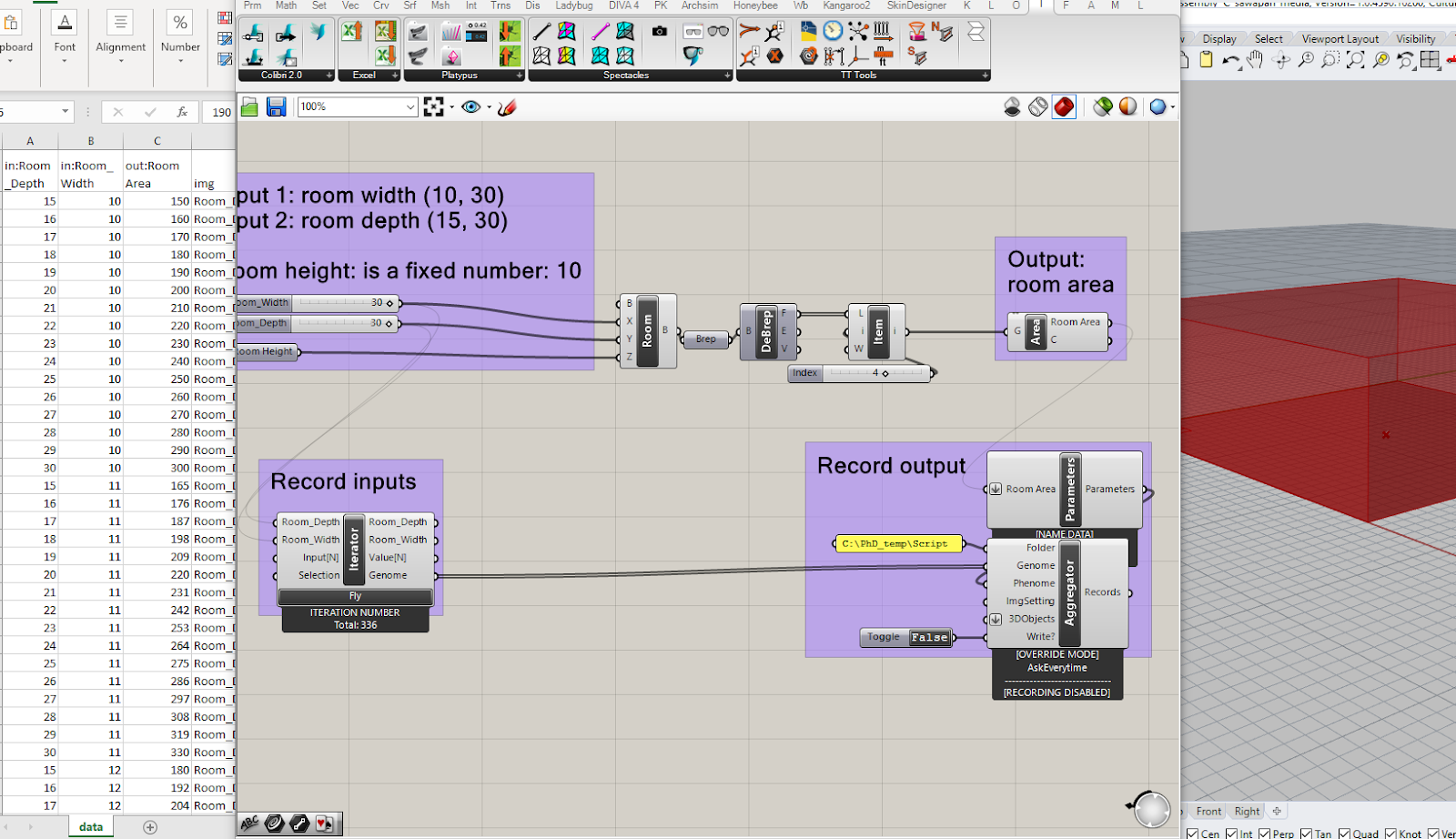This screenshot has width=1456, height=839.
Task: Toggle the Cen osnap checkbox
Action: pos(1192,834)
